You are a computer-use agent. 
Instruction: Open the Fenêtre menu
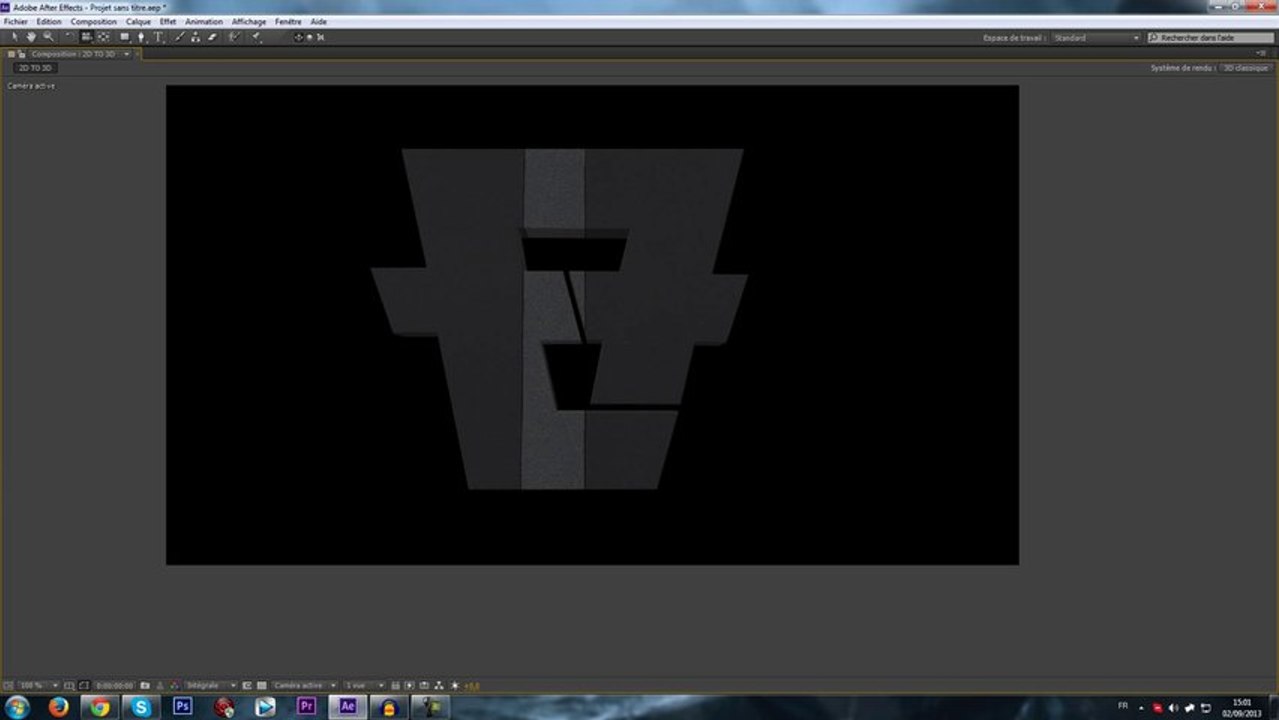click(x=288, y=21)
